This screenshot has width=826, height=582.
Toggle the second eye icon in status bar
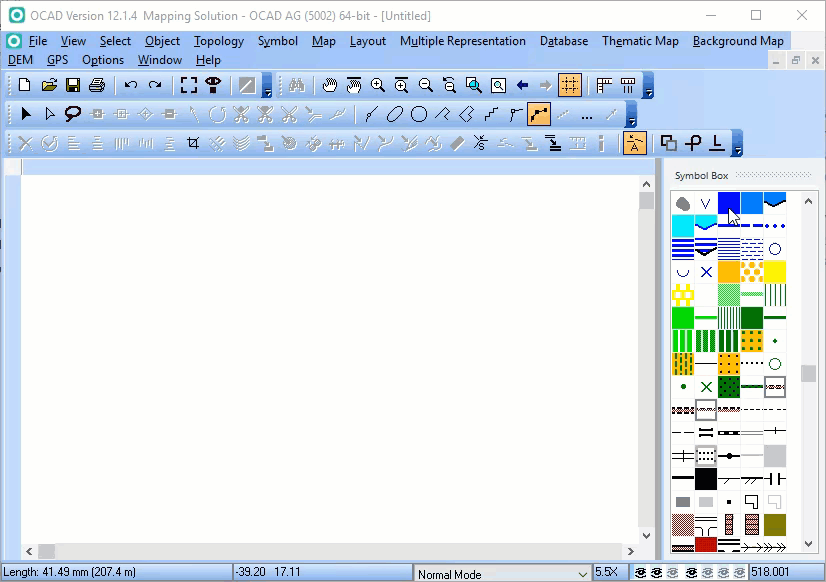pos(656,573)
